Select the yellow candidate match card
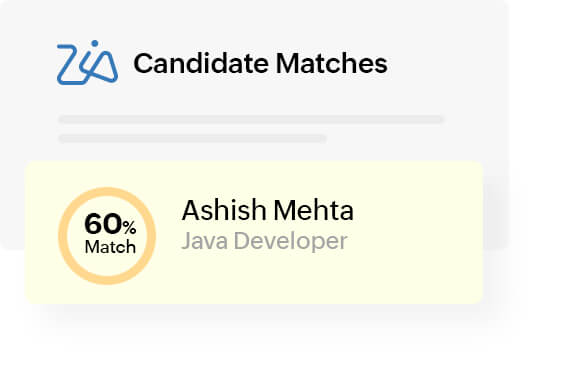 click(x=254, y=232)
